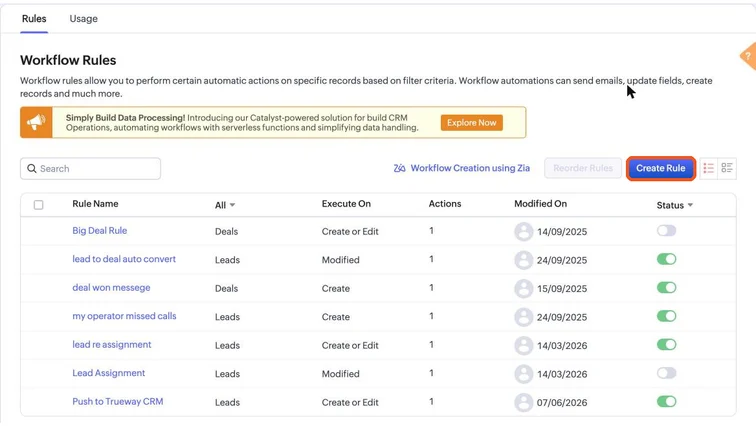Switch to list view icon
The image size is (756, 426).
click(708, 168)
